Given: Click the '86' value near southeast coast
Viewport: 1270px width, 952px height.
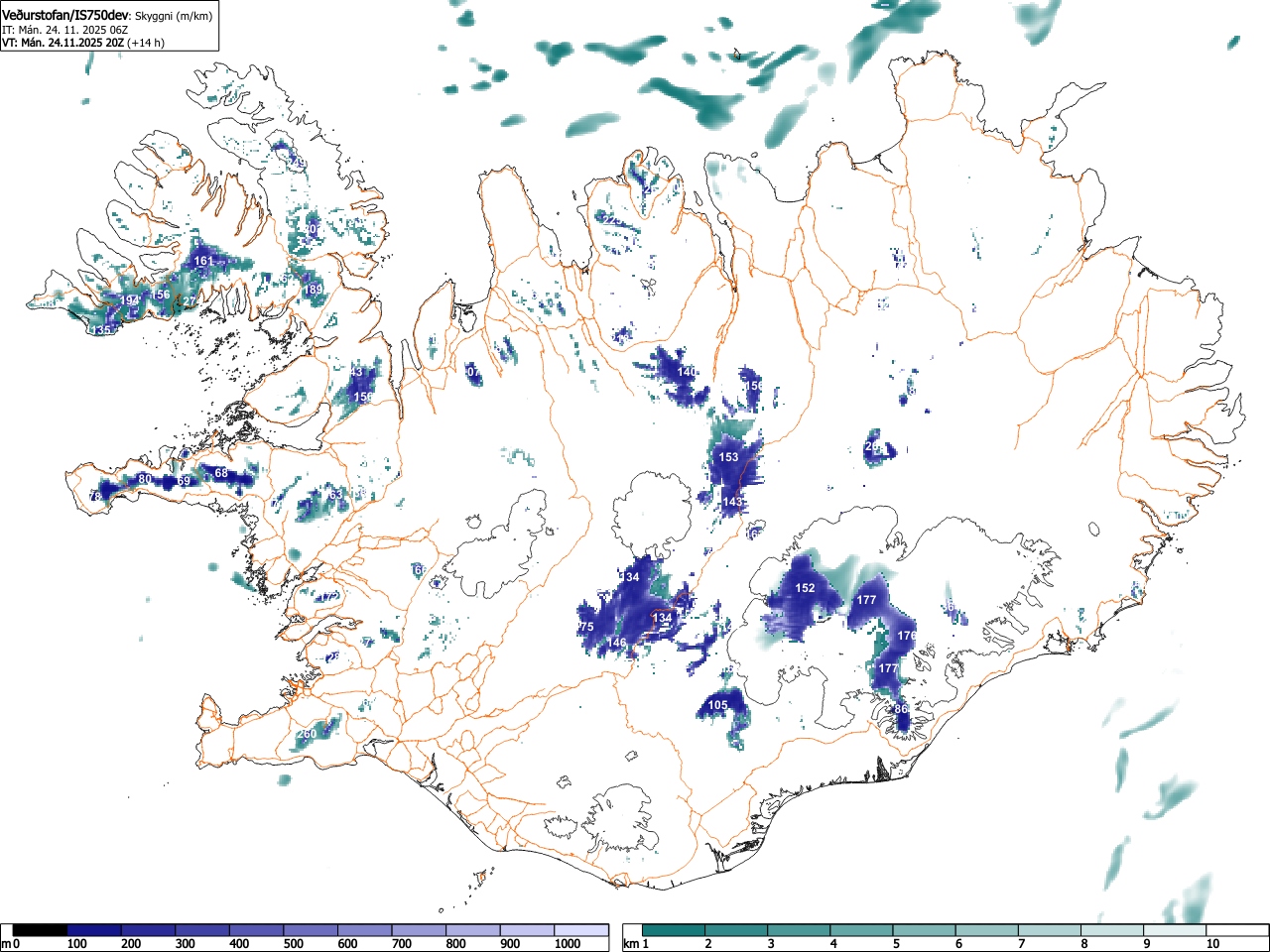Looking at the screenshot, I should [x=901, y=709].
